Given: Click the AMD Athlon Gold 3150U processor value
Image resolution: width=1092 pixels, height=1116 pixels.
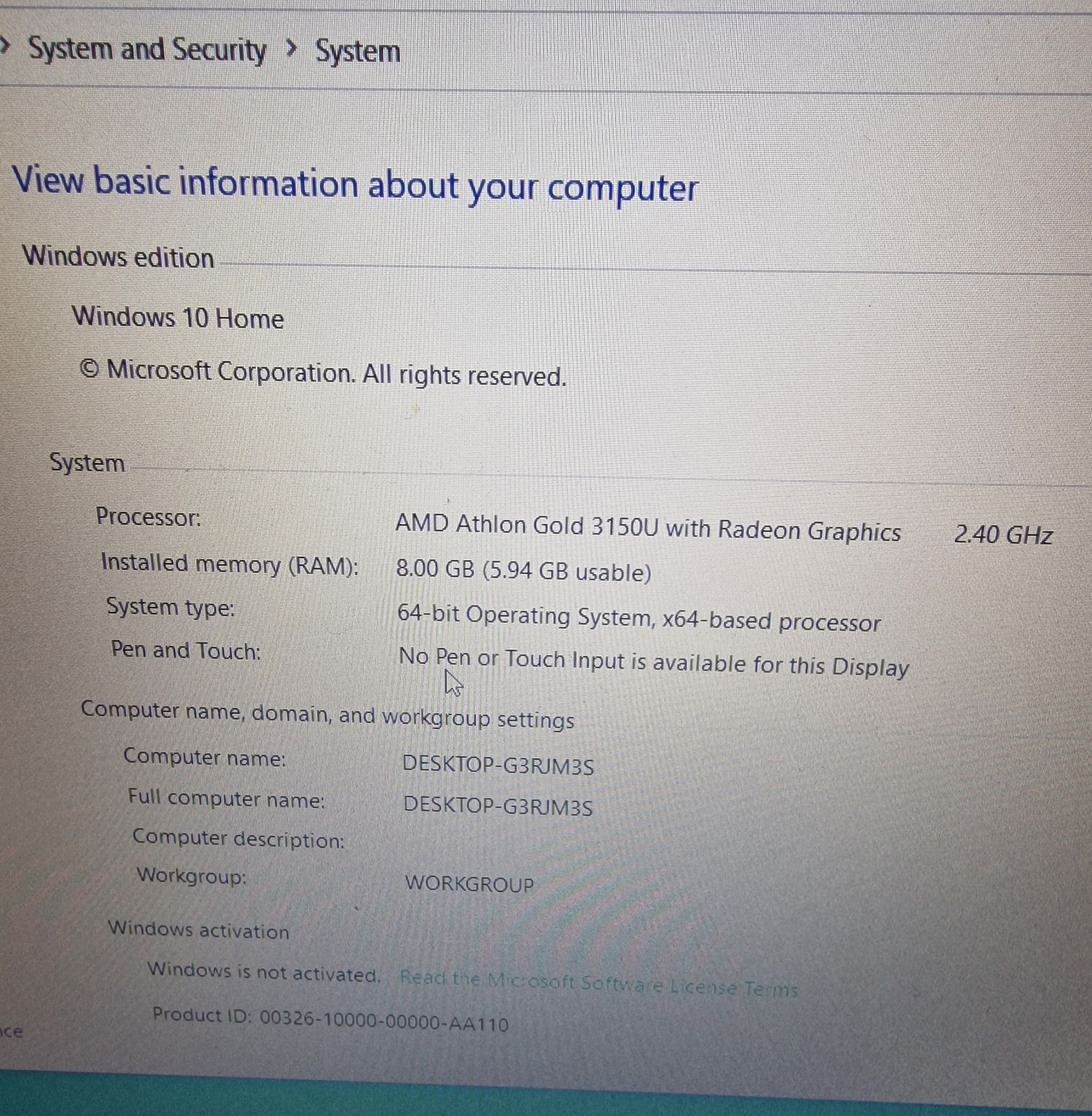Looking at the screenshot, I should (x=648, y=528).
